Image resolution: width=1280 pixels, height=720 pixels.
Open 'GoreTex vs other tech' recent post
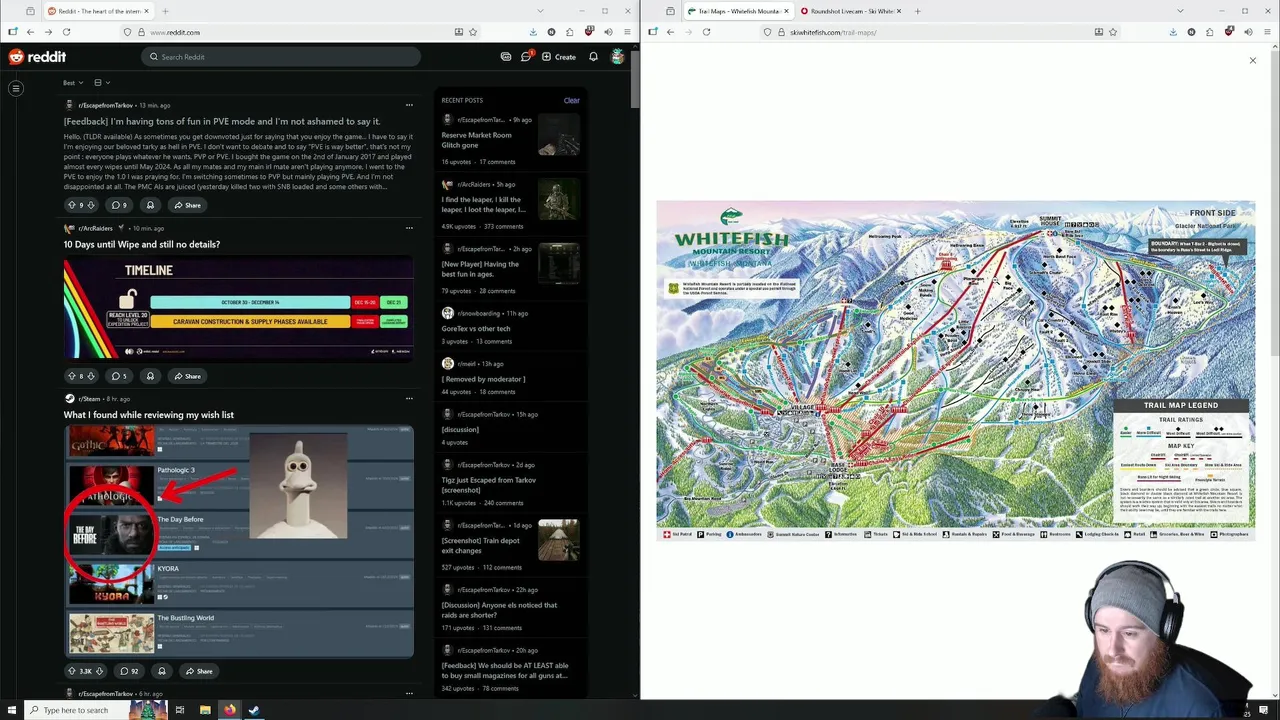click(476, 328)
